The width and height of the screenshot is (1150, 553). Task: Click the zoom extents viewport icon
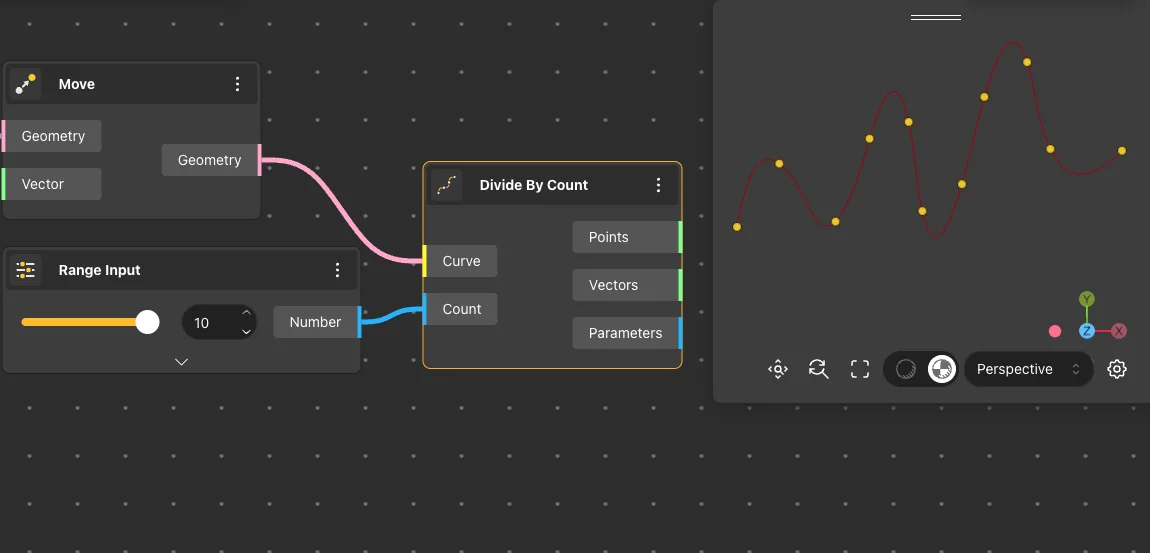pyautogui.click(x=778, y=369)
